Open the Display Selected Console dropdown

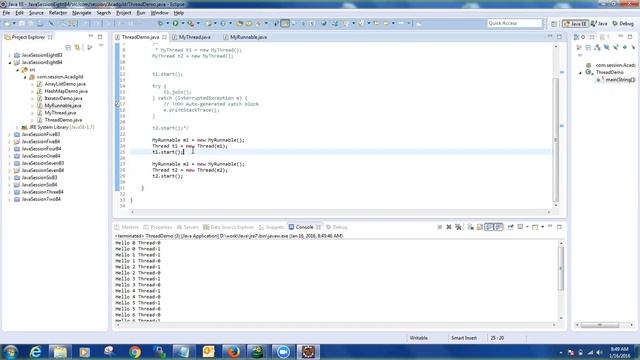click(x=527, y=227)
